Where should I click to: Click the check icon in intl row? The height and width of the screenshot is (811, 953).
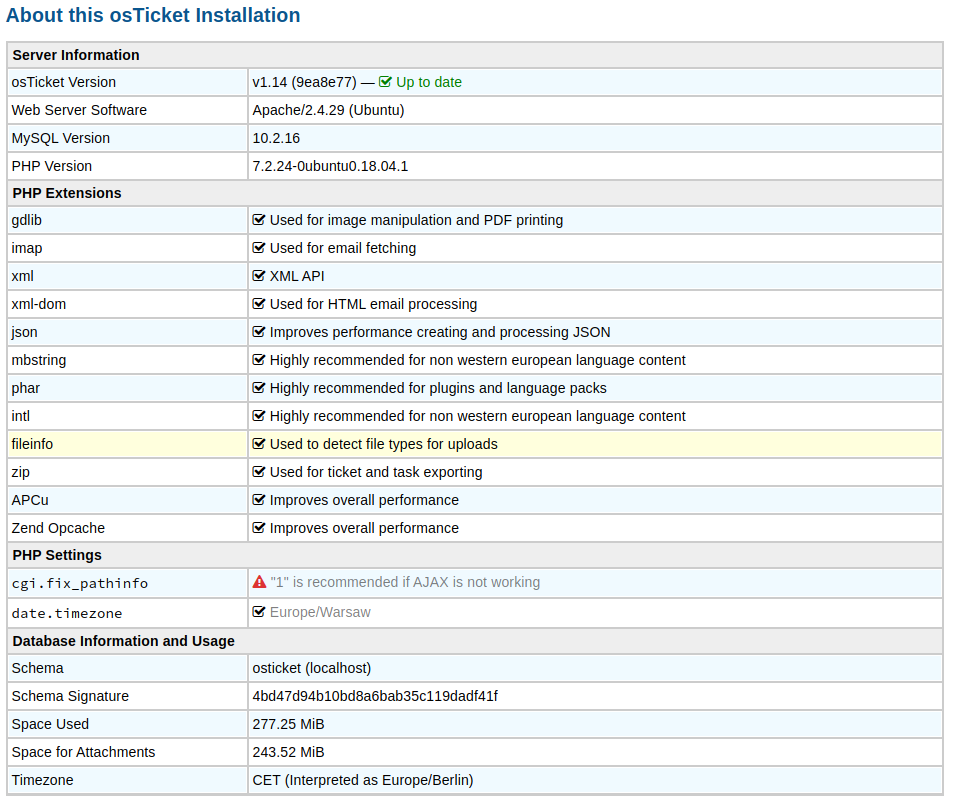pos(259,415)
